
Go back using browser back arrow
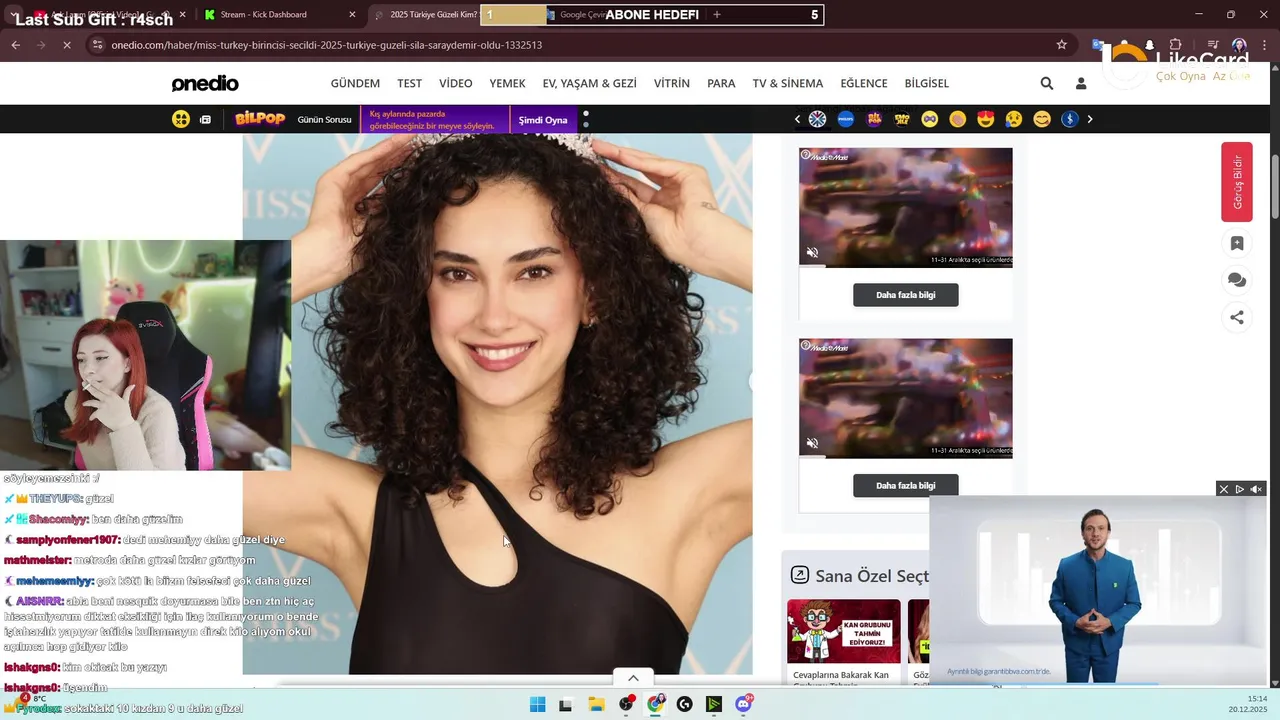(16, 45)
